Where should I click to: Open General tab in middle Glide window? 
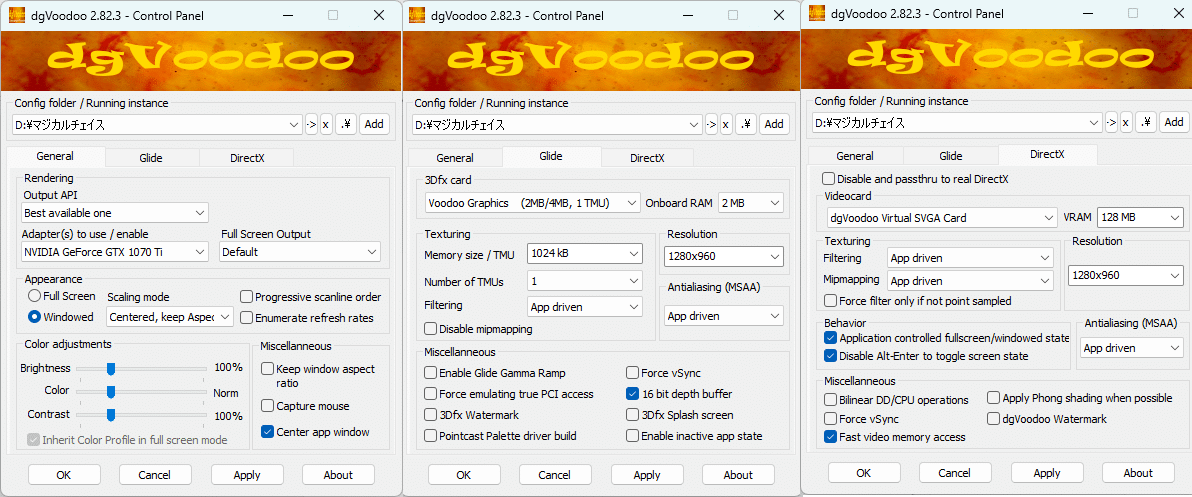click(455, 158)
